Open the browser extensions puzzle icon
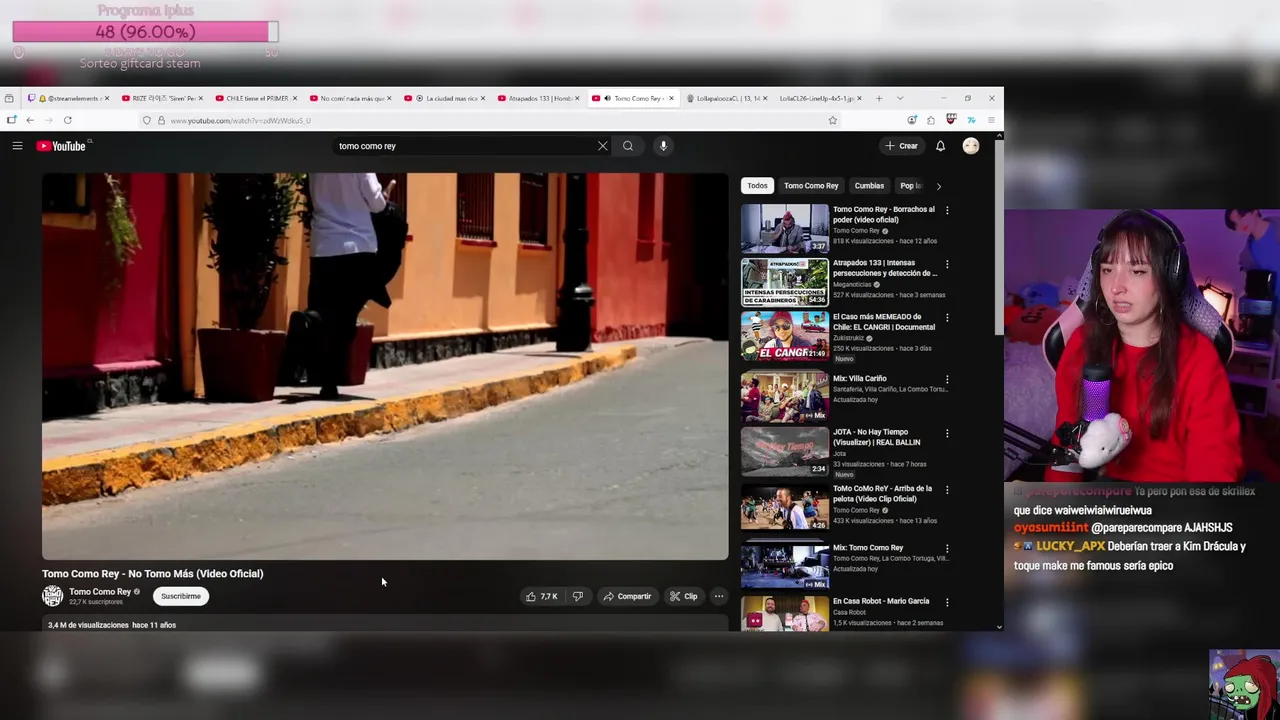The height and width of the screenshot is (720, 1280). (x=931, y=120)
